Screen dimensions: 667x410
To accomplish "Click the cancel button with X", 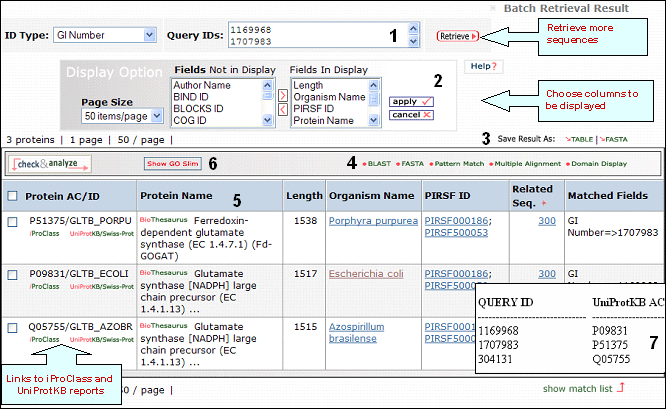I will tap(411, 115).
